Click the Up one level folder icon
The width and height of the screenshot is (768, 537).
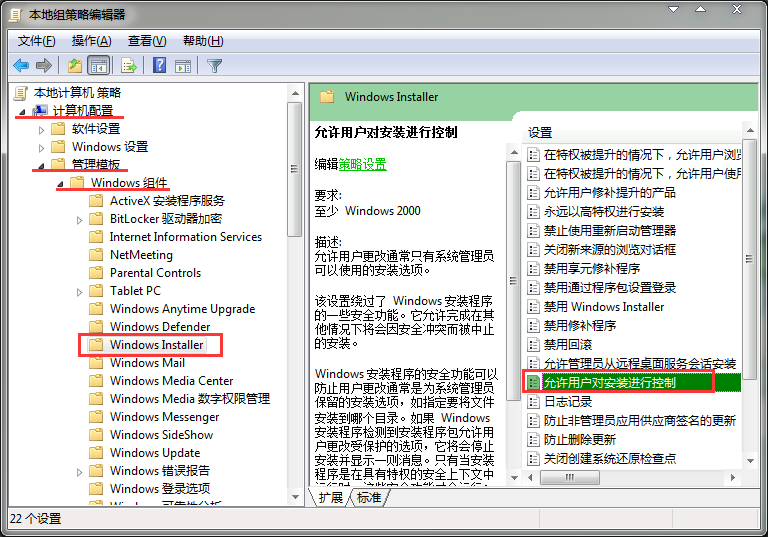pos(74,66)
